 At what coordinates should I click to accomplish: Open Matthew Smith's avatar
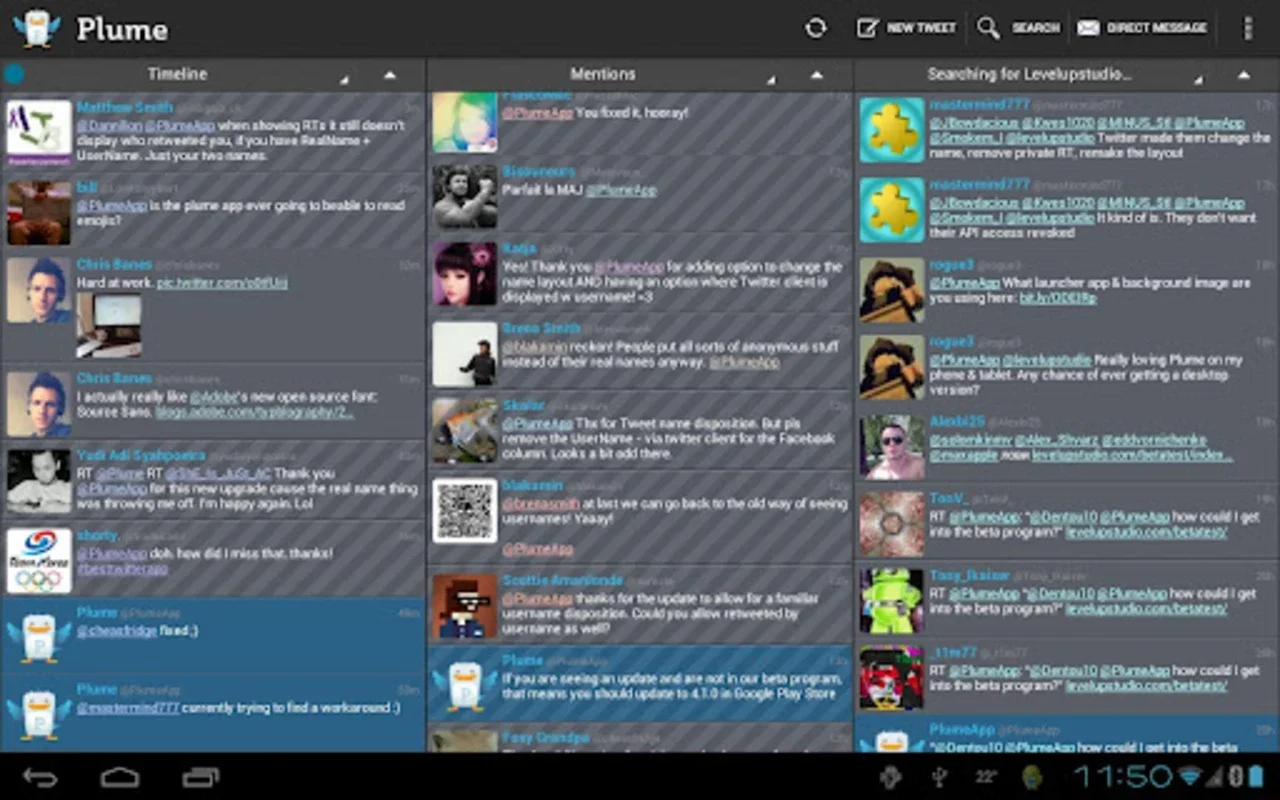tap(39, 132)
